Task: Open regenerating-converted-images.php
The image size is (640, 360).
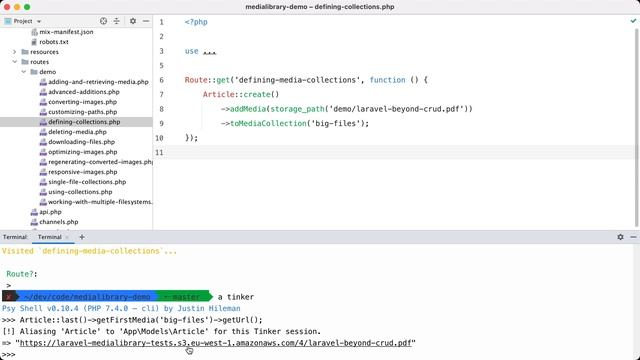Action: (x=100, y=162)
